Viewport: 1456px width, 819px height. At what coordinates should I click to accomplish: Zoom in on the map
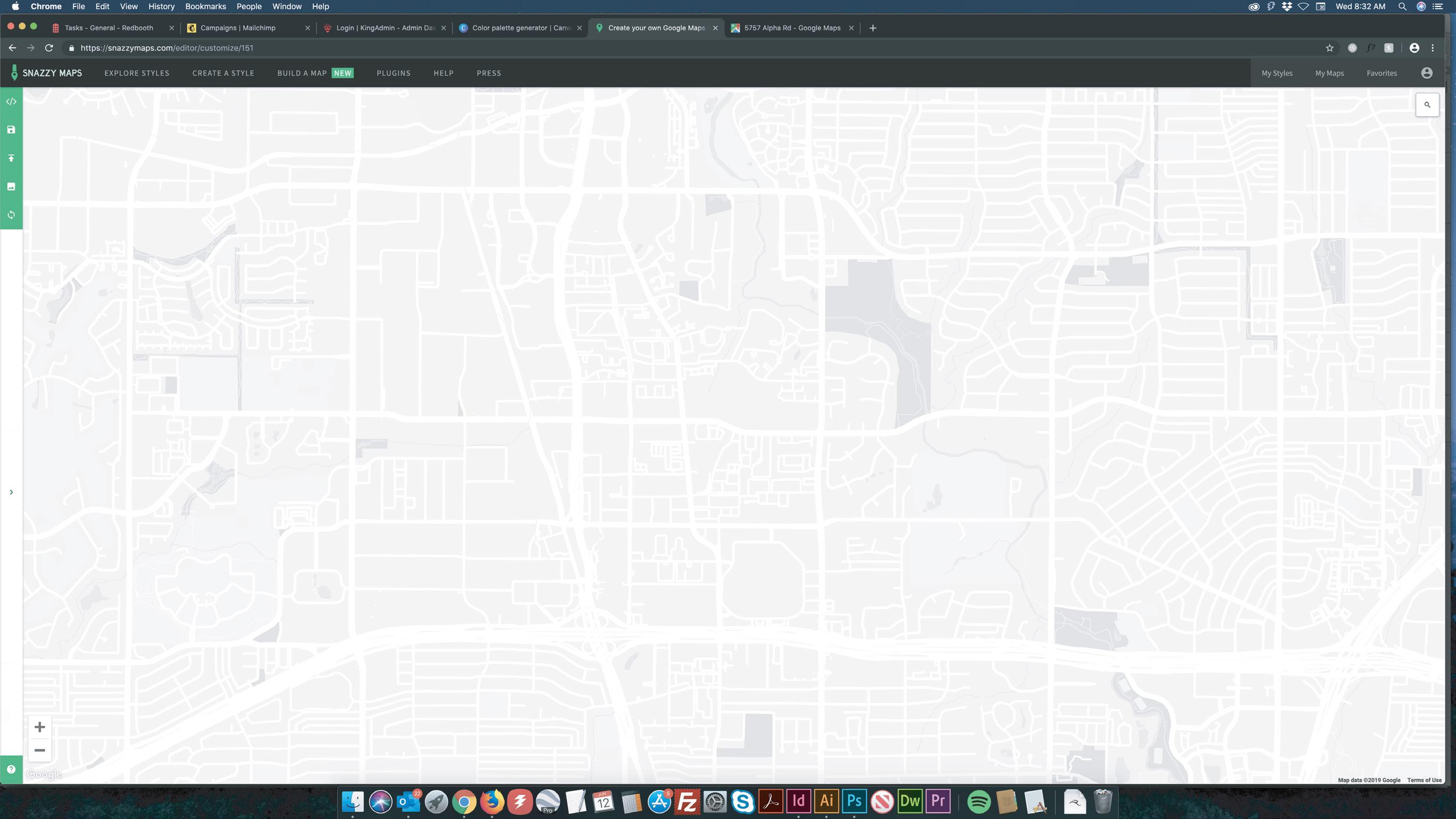[x=39, y=727]
